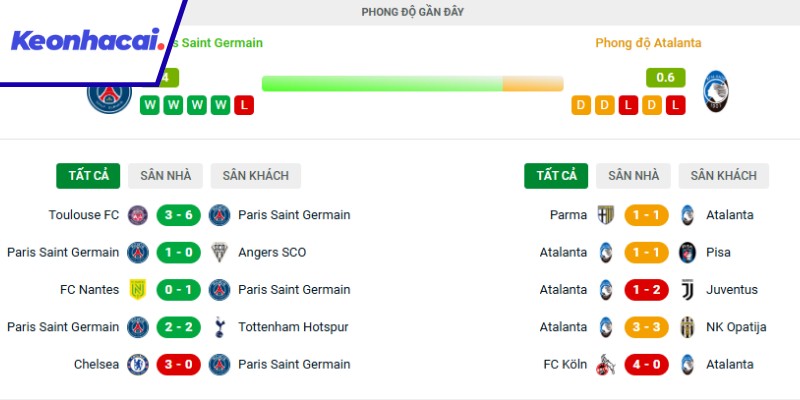Click the Toulouse FC team crest
This screenshot has width=800, height=400.
pyautogui.click(x=138, y=215)
